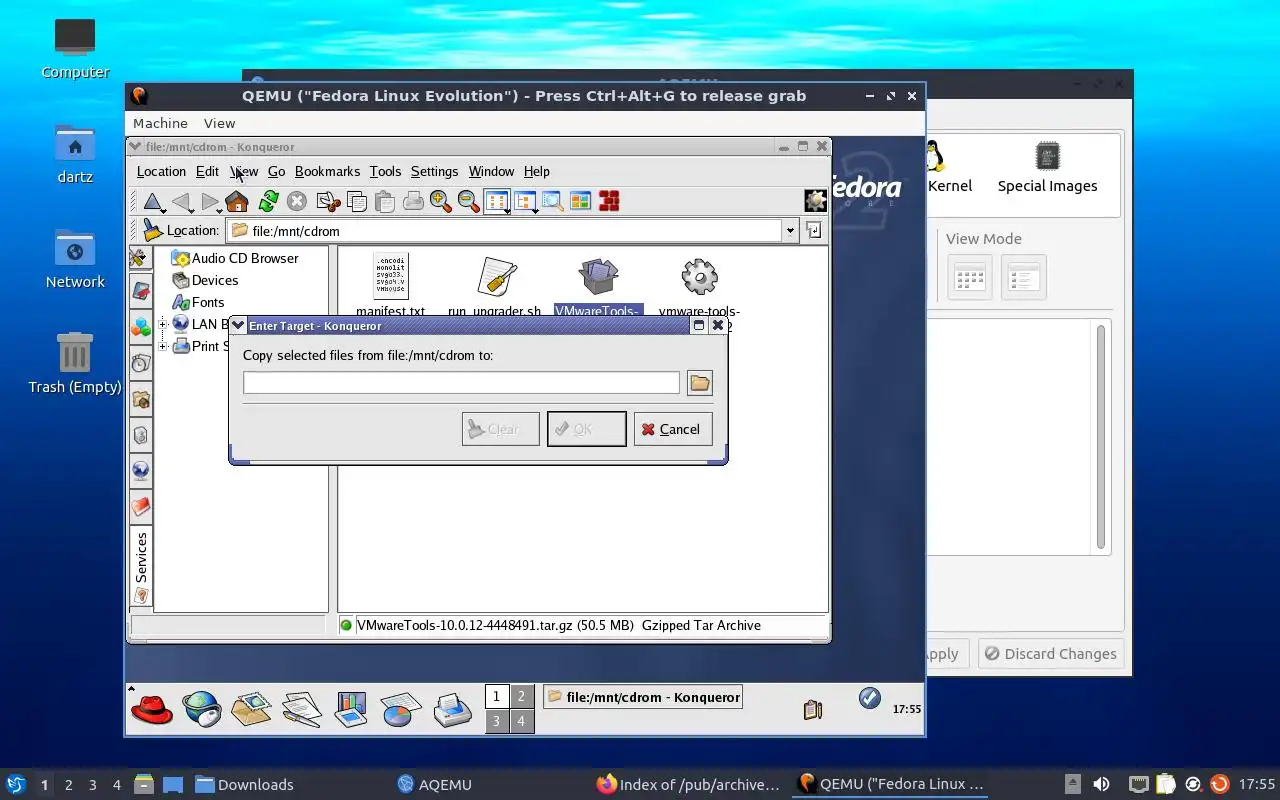Open the Location menu in Konqueror
The height and width of the screenshot is (800, 1280).
tap(161, 172)
